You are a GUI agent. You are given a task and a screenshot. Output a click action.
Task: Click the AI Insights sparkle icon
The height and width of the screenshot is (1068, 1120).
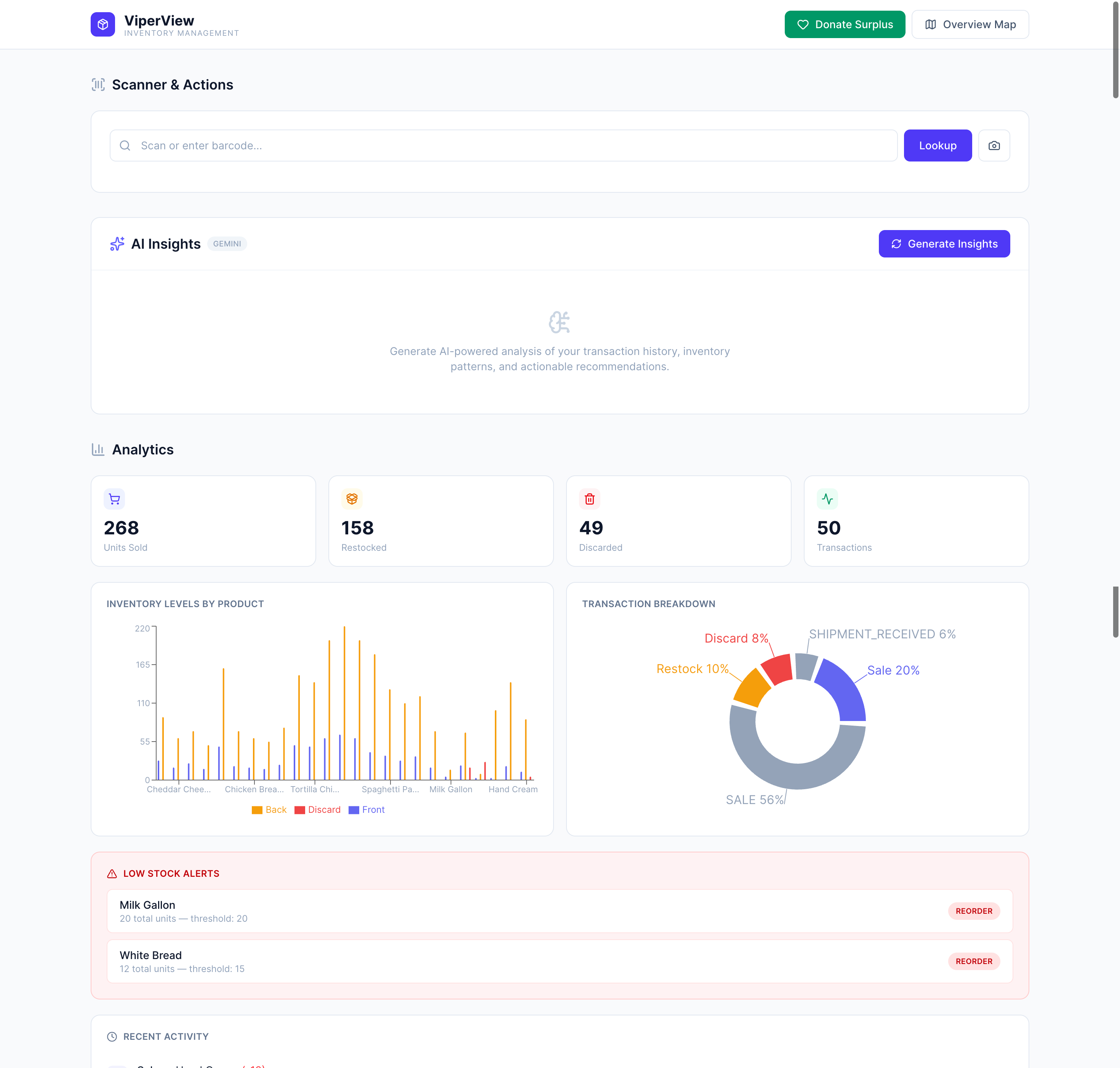tap(117, 244)
